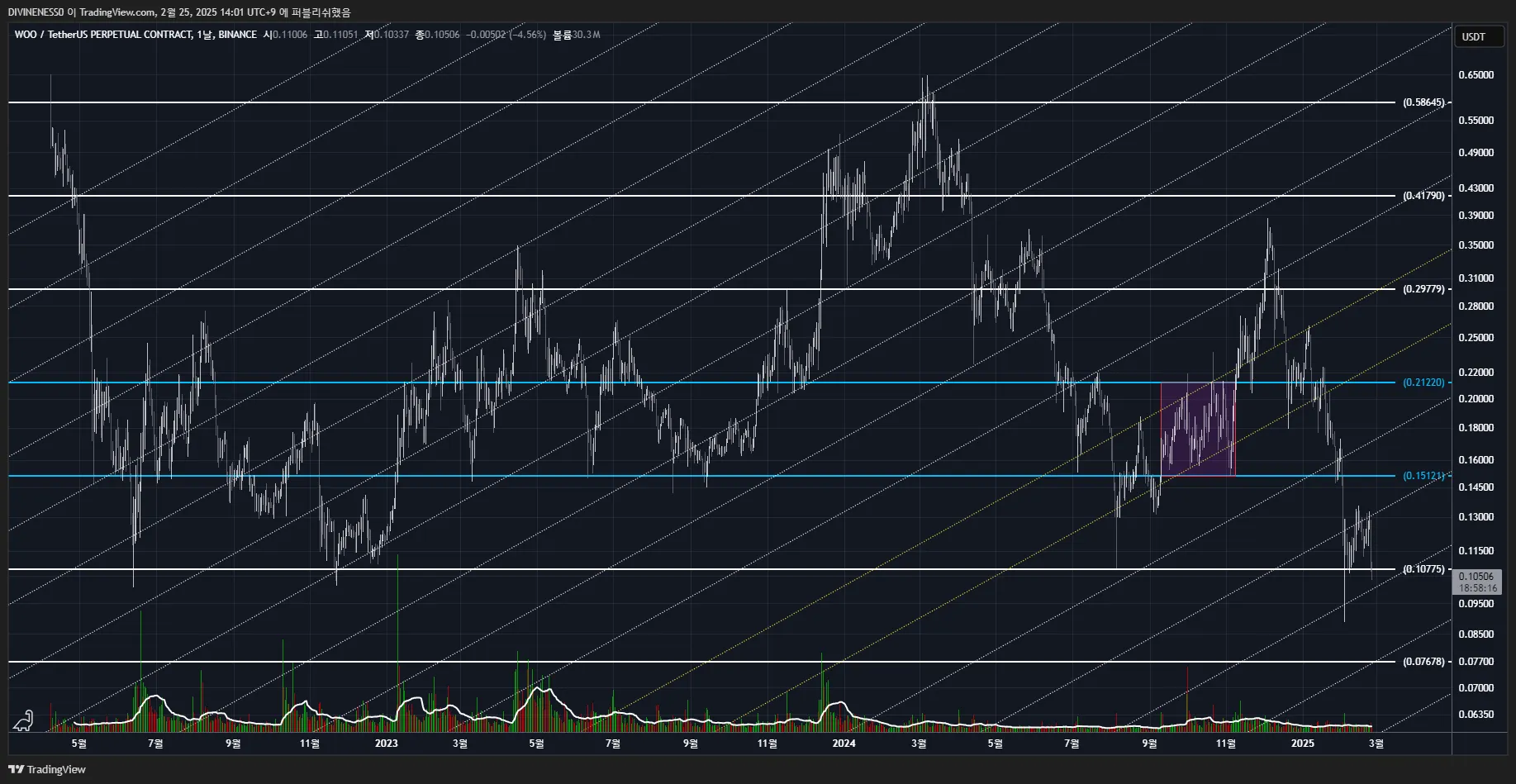Click the change value −0.00502 (−4.56%)
This screenshot has width=1516, height=784.
coord(506,35)
